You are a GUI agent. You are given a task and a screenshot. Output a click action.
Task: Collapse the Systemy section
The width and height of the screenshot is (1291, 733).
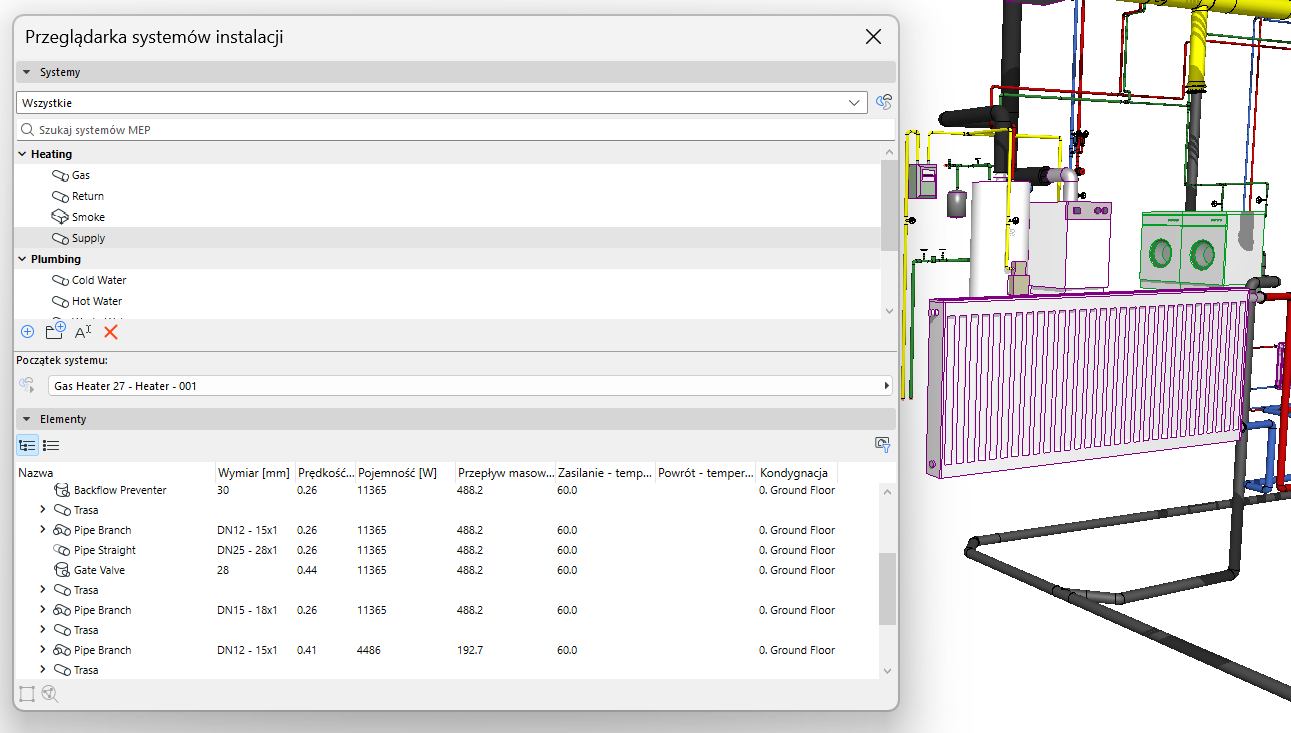click(27, 72)
